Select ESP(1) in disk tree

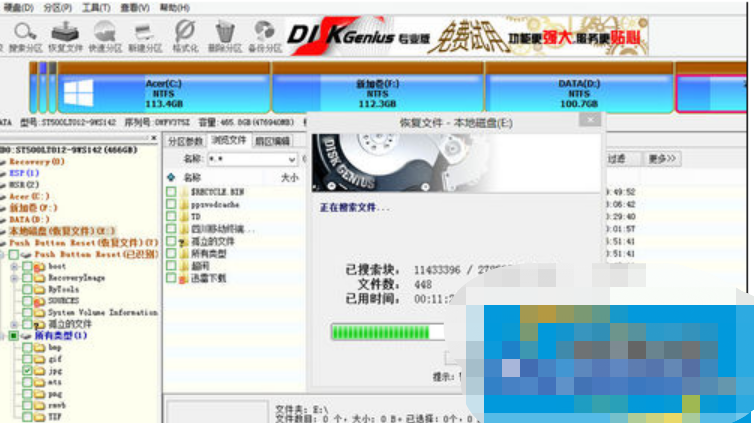[24, 173]
